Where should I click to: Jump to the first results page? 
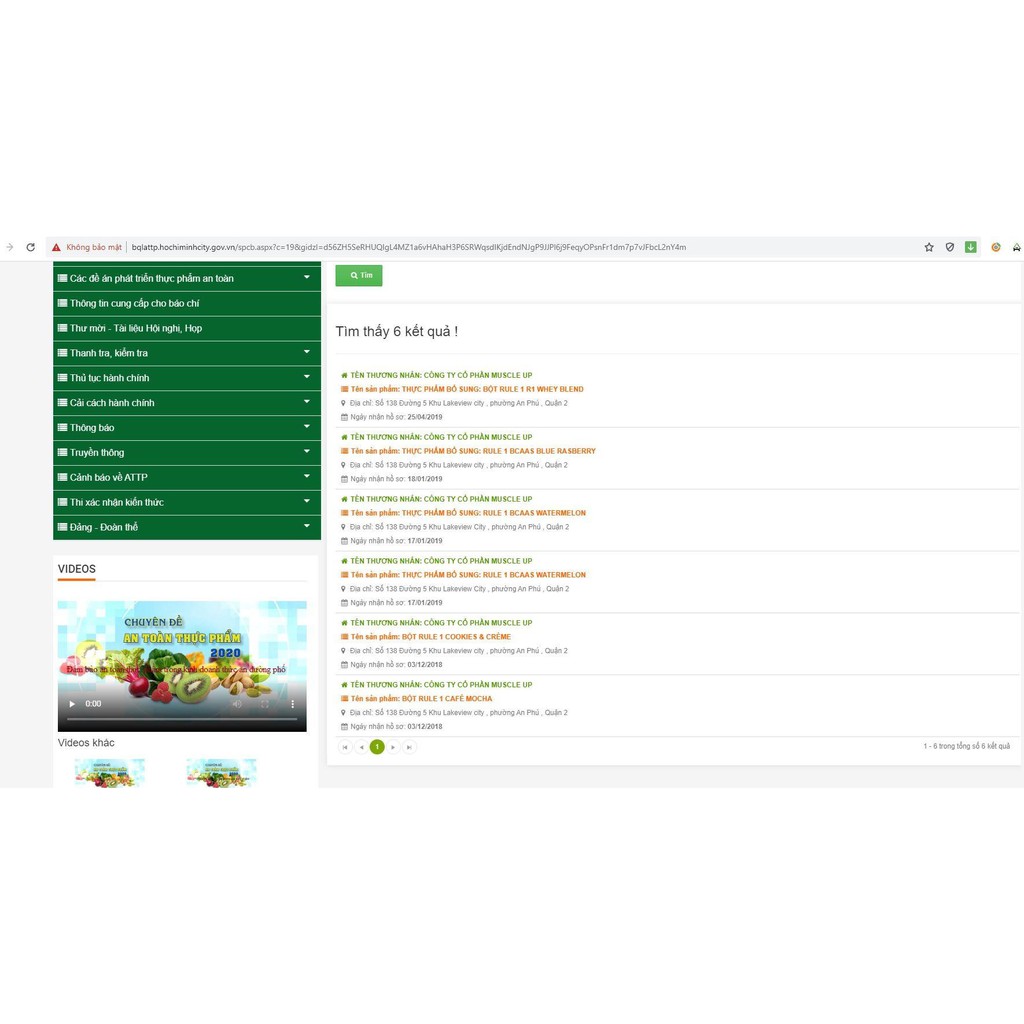click(345, 747)
